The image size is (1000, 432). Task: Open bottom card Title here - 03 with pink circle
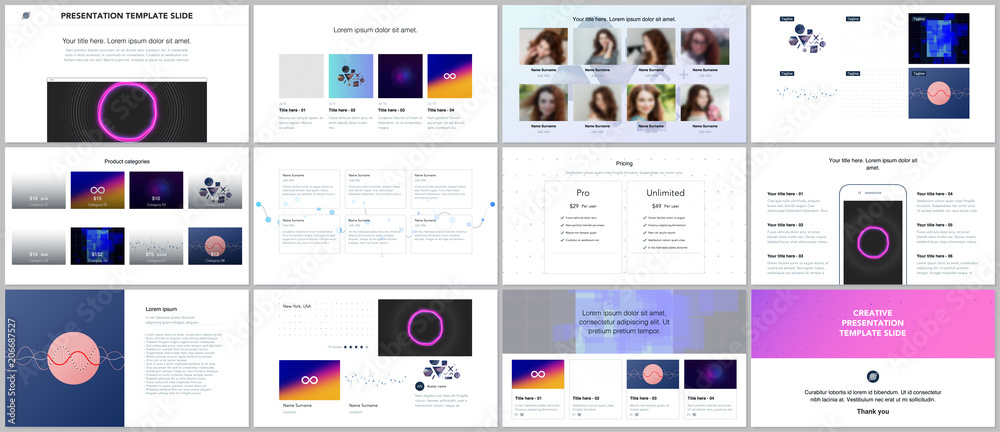[652, 389]
